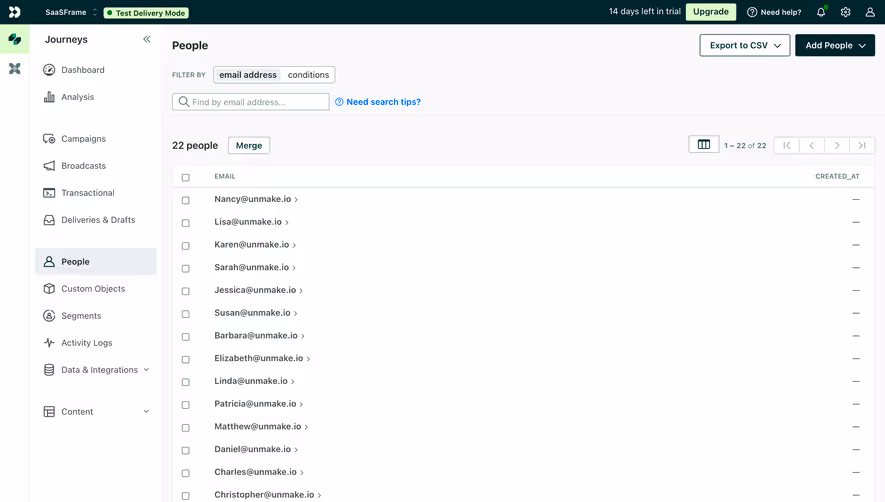The width and height of the screenshot is (885, 502).
Task: Click the Activity Logs pulse icon
Action: tap(49, 343)
